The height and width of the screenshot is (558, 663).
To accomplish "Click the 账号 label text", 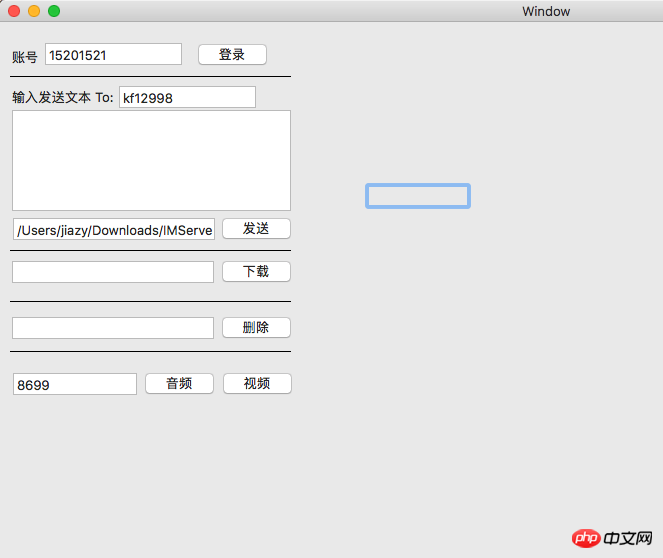I will tap(25, 57).
